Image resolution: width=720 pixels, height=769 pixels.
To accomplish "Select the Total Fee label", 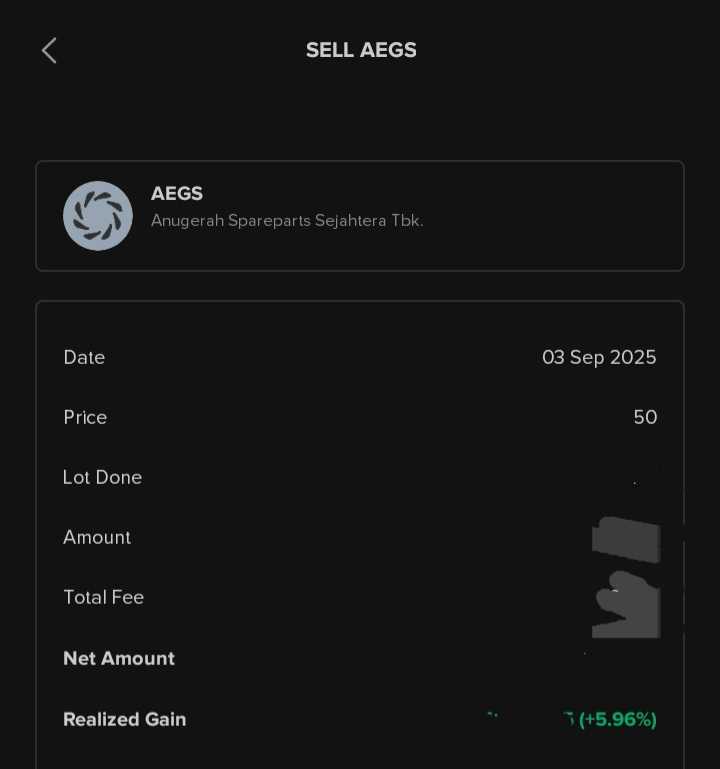I will tap(103, 597).
